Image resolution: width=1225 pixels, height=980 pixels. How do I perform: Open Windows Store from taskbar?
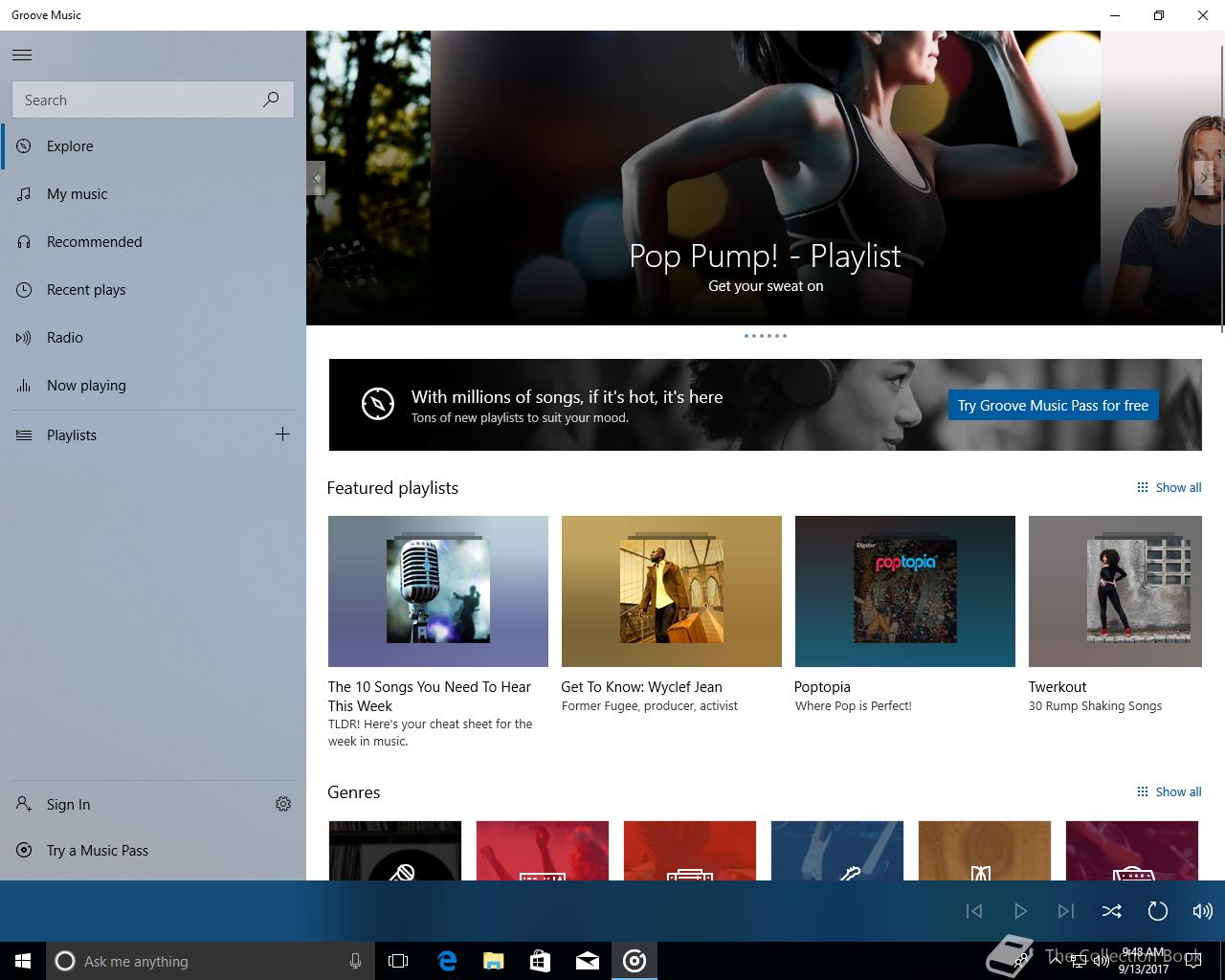(541, 961)
